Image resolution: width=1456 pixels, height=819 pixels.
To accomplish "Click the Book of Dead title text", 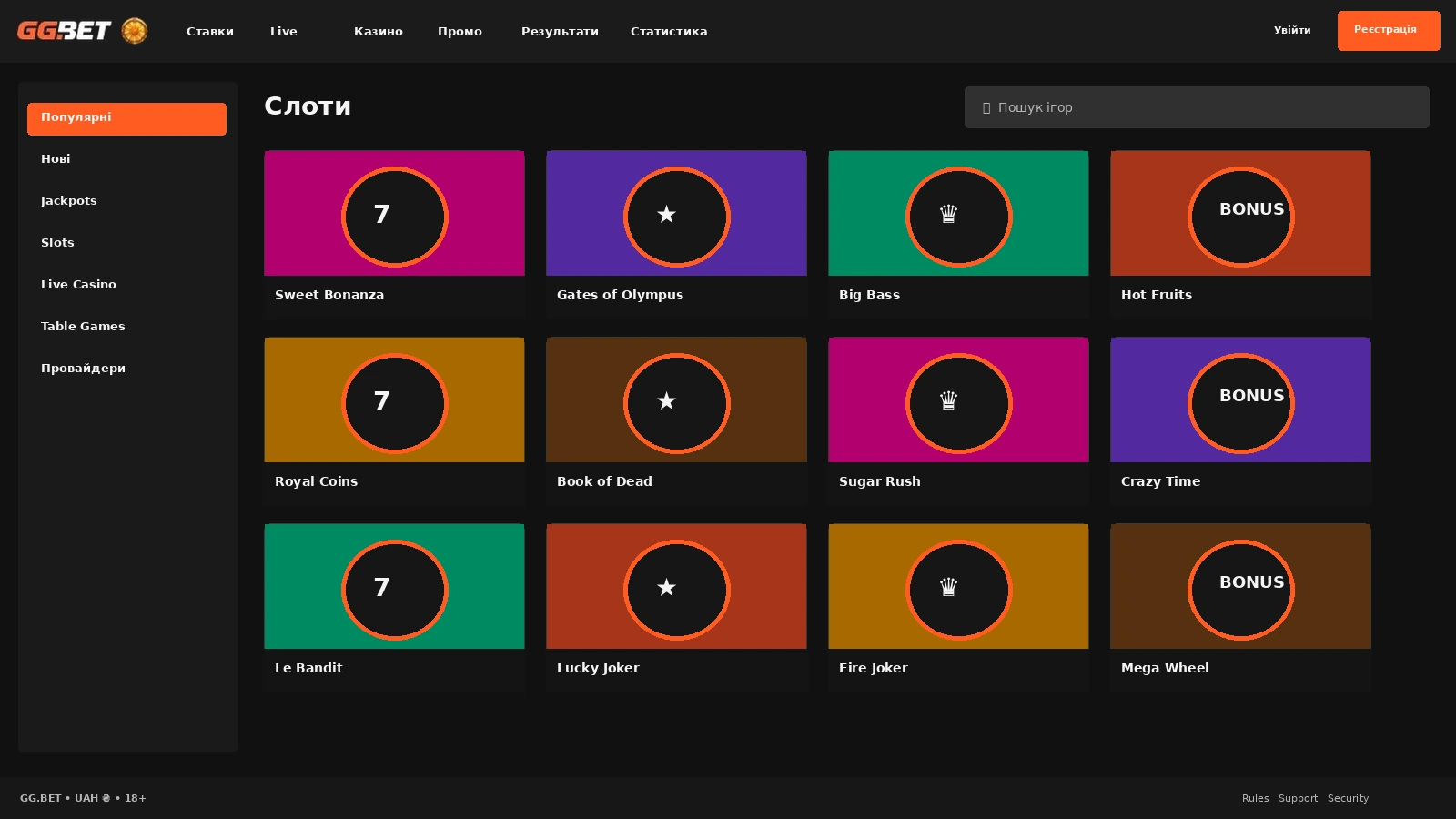I will (604, 481).
